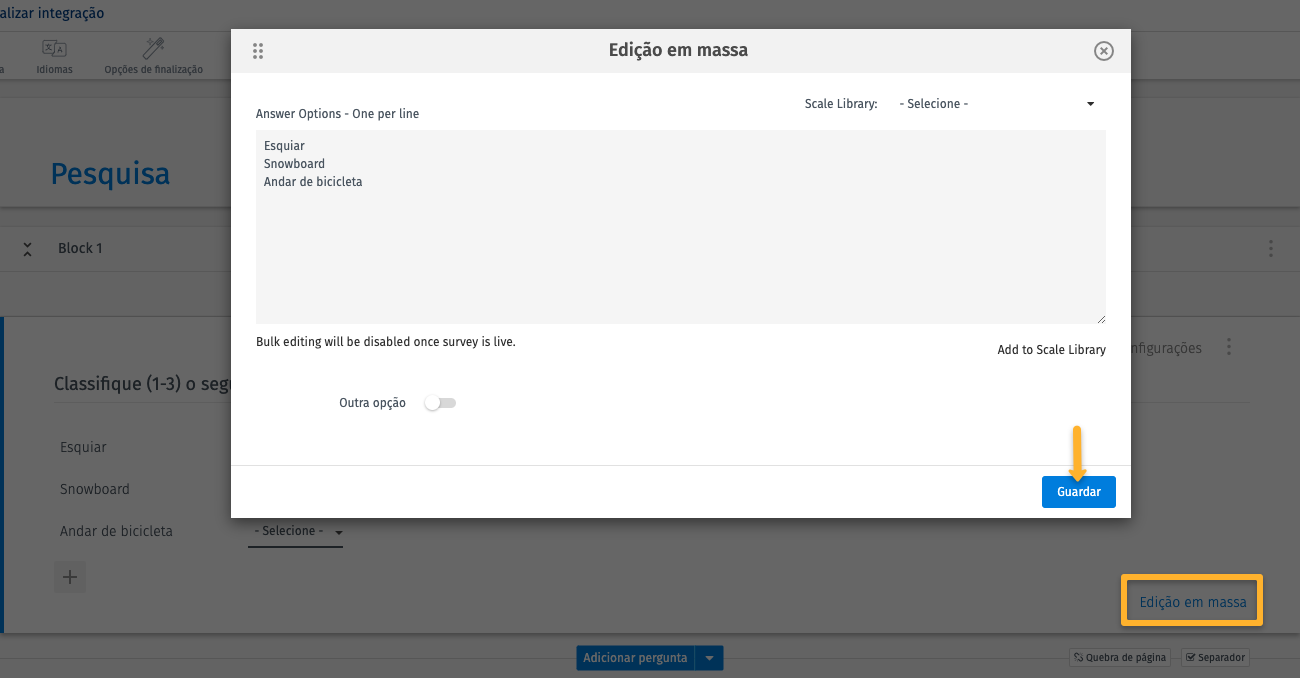Click the Guardar button
The width and height of the screenshot is (1300, 678).
point(1078,492)
